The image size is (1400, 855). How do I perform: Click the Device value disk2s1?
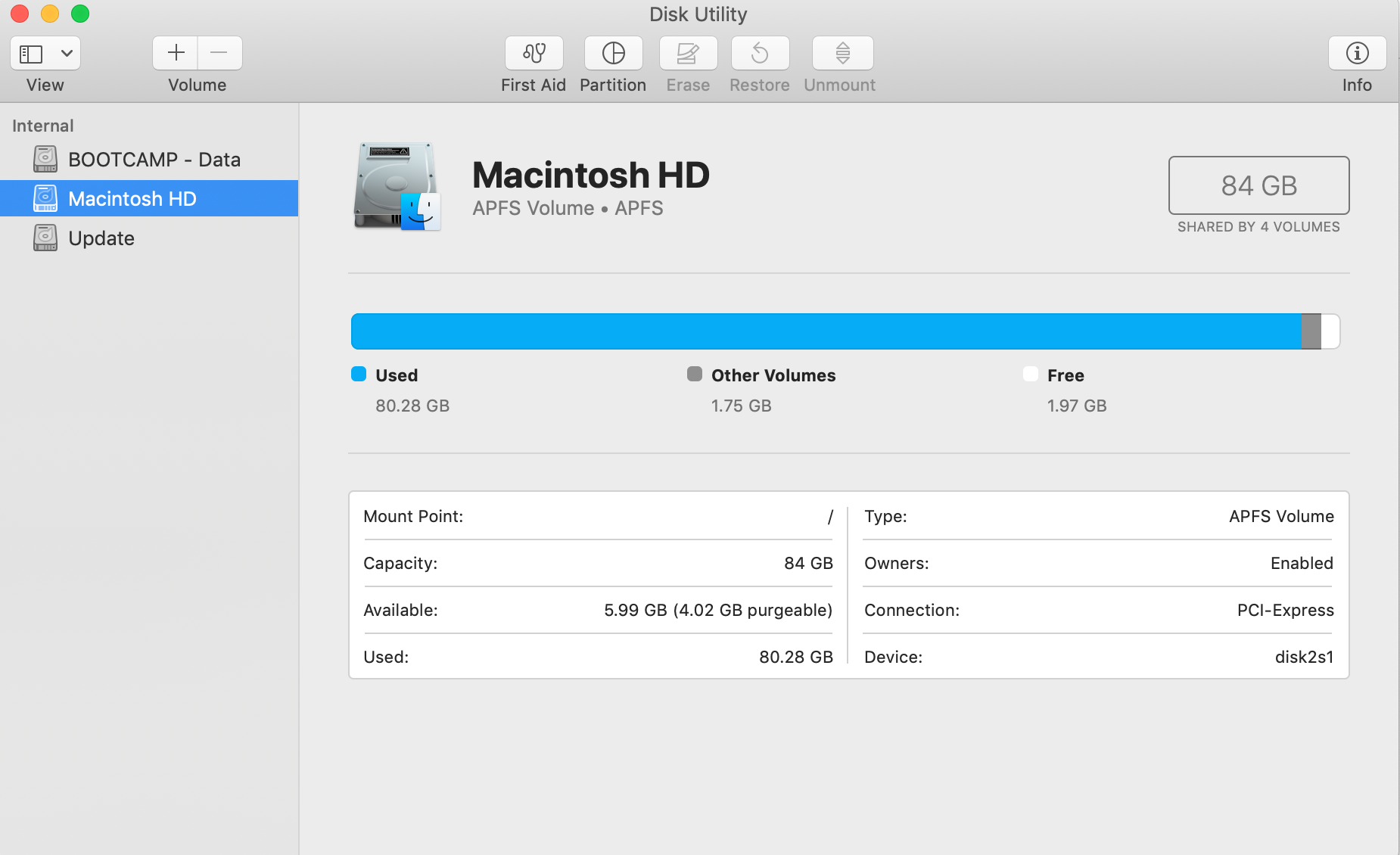[x=1305, y=657]
